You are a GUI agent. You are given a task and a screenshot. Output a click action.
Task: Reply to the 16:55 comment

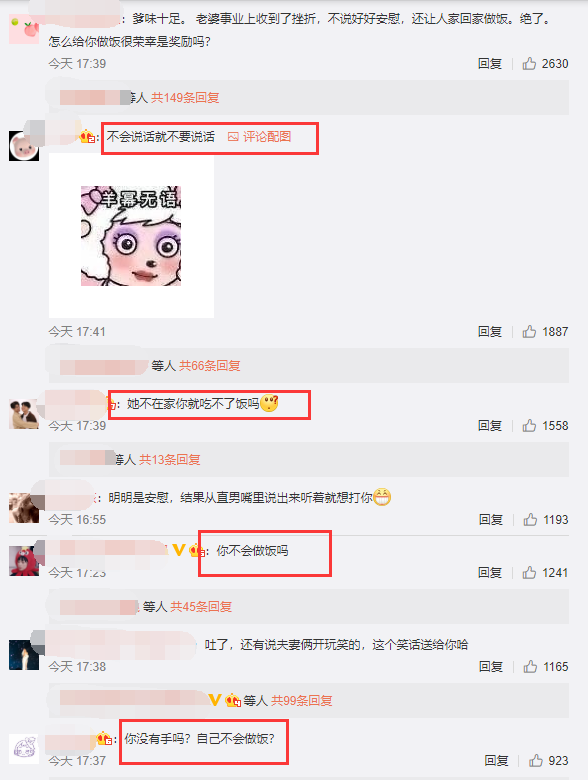tap(490, 519)
